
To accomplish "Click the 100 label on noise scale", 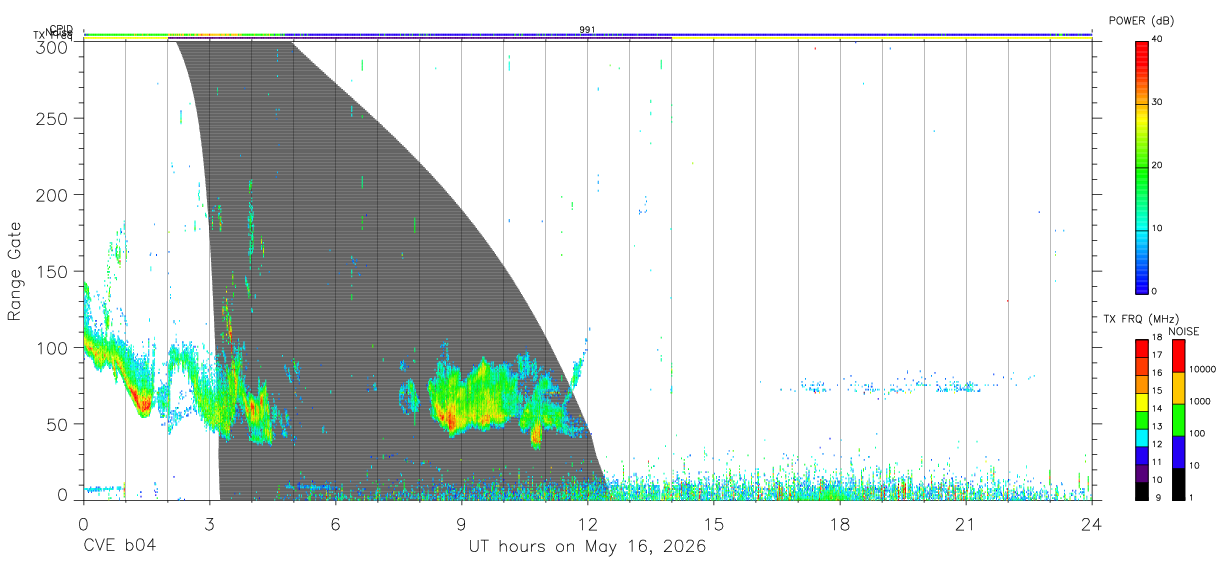I will [x=1196, y=433].
